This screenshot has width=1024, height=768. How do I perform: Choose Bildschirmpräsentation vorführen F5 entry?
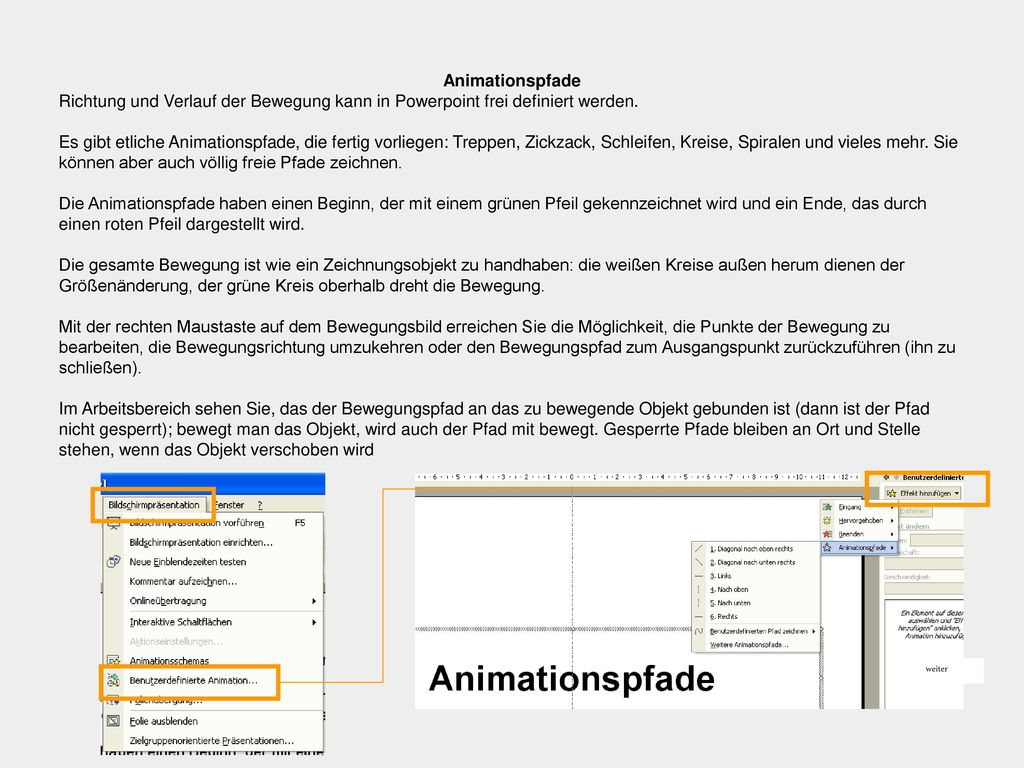click(214, 523)
